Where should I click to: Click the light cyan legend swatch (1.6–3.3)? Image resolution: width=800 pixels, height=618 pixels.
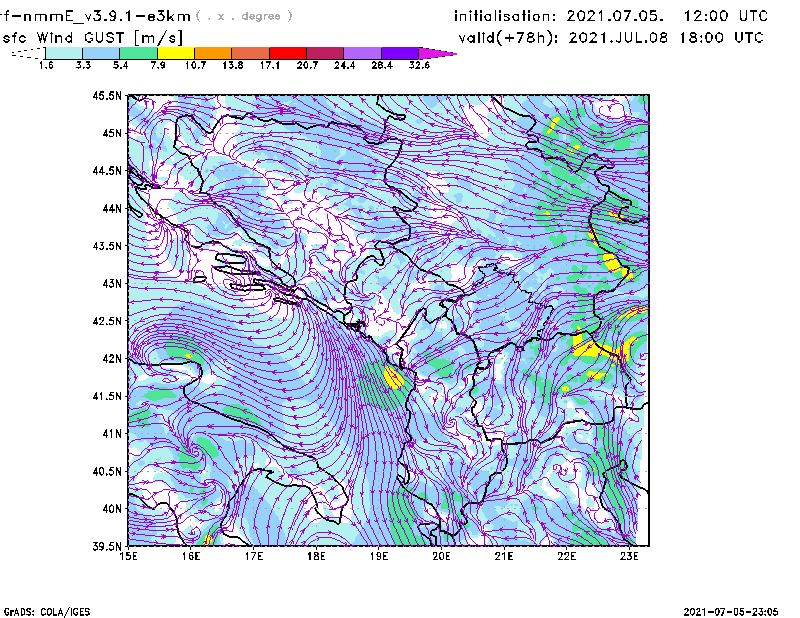(64, 53)
